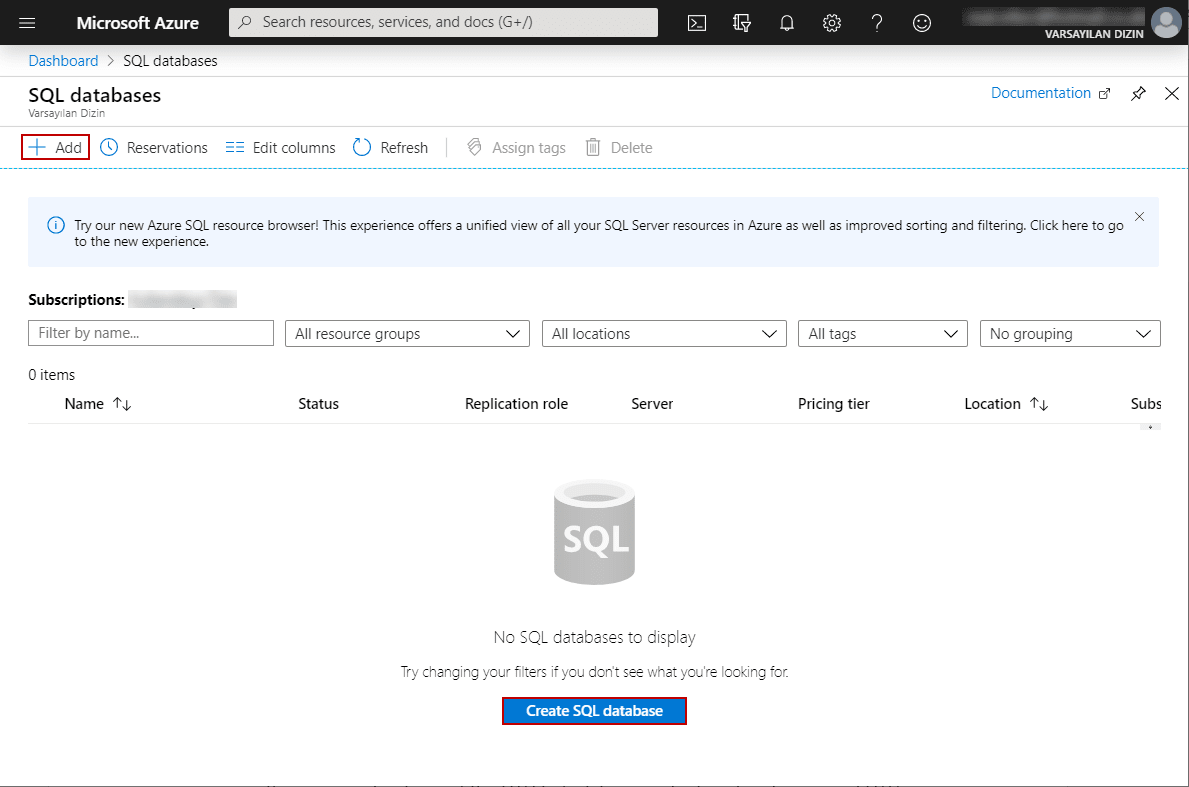The height and width of the screenshot is (787, 1189).
Task: Pin SQL databases blade to dashboard
Action: (x=1137, y=94)
